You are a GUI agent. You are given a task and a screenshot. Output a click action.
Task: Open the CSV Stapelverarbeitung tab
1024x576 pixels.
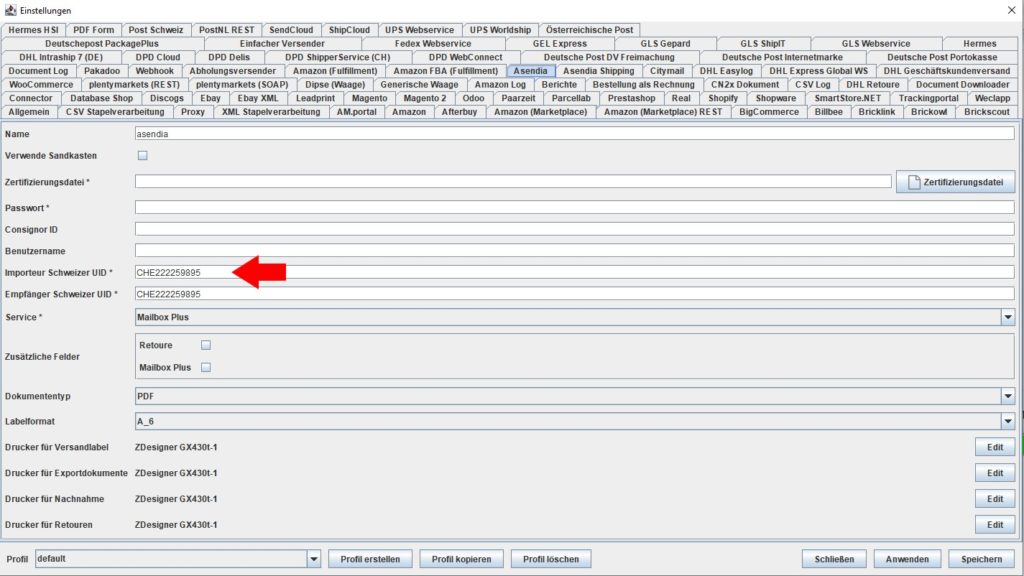click(x=115, y=112)
